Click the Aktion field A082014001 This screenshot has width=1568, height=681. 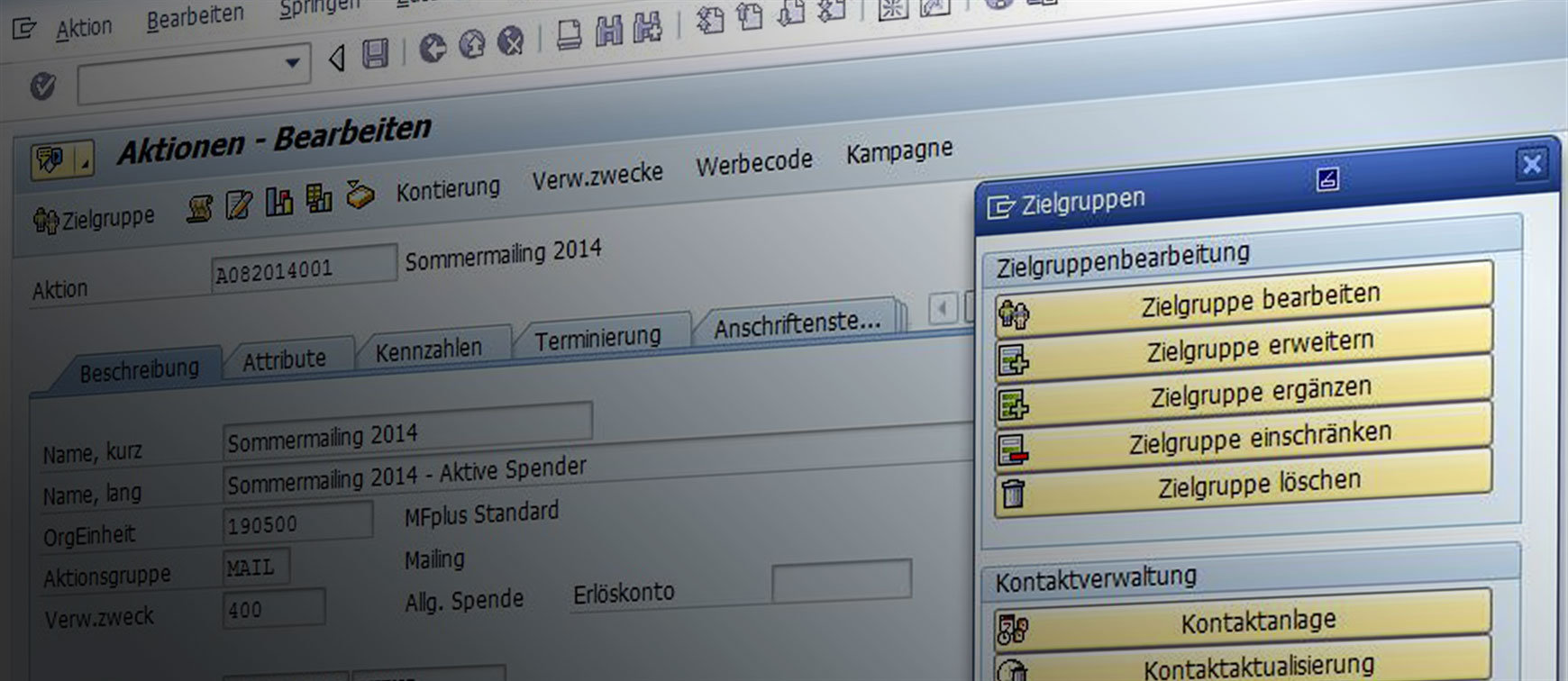[x=304, y=267]
